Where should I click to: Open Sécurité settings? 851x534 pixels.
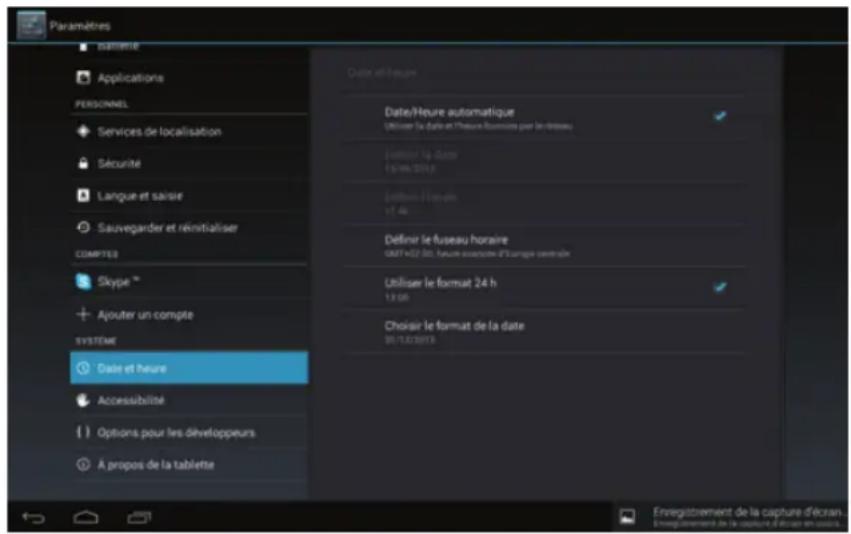coord(189,163)
